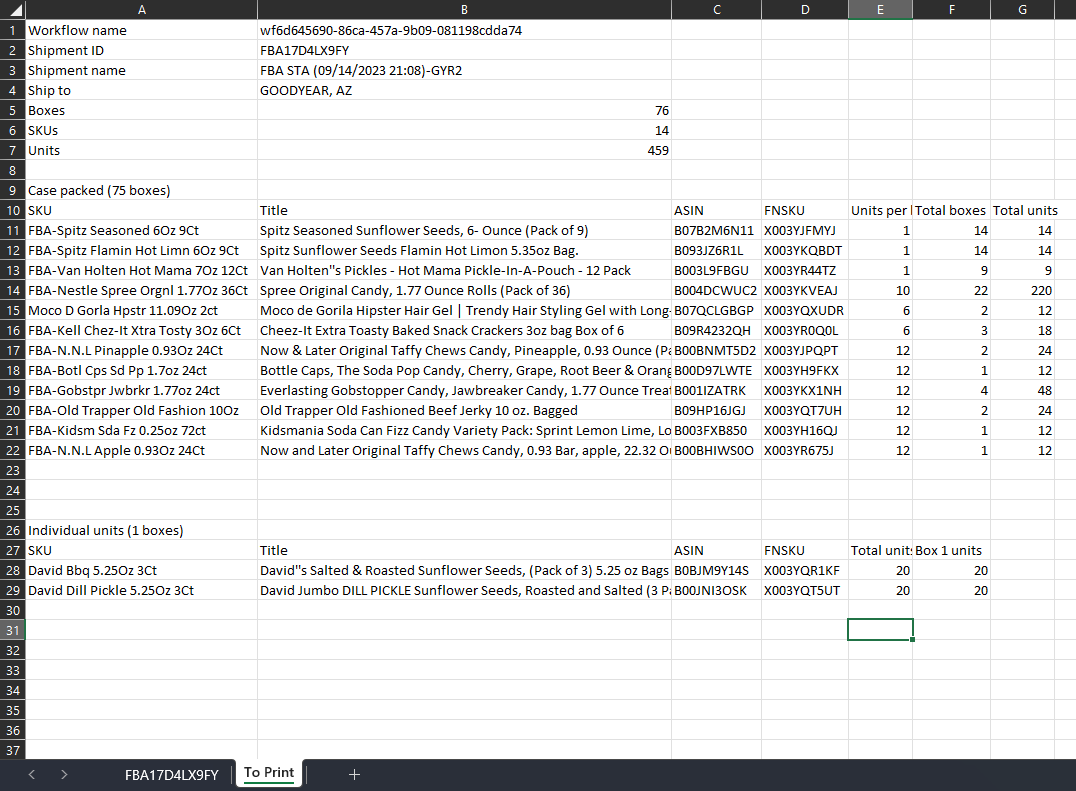
Task: Click the Total boxes header cell
Action: (952, 211)
